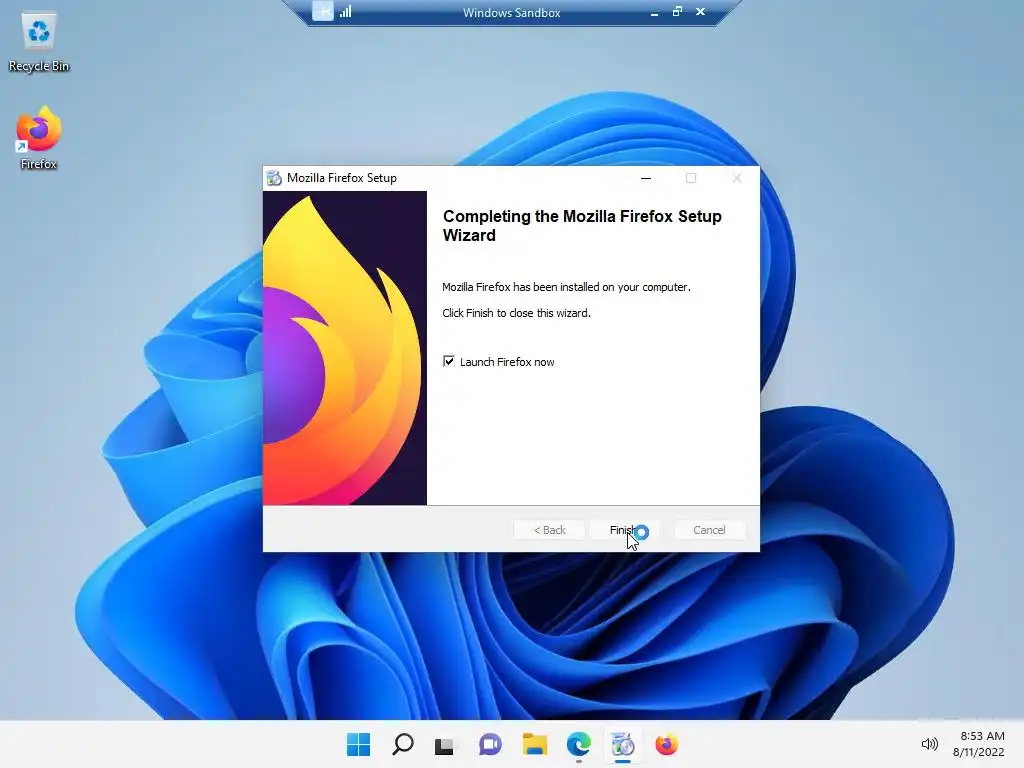This screenshot has width=1024, height=768.
Task: Click the Cancel button in Firefox Setup
Action: coord(709,530)
